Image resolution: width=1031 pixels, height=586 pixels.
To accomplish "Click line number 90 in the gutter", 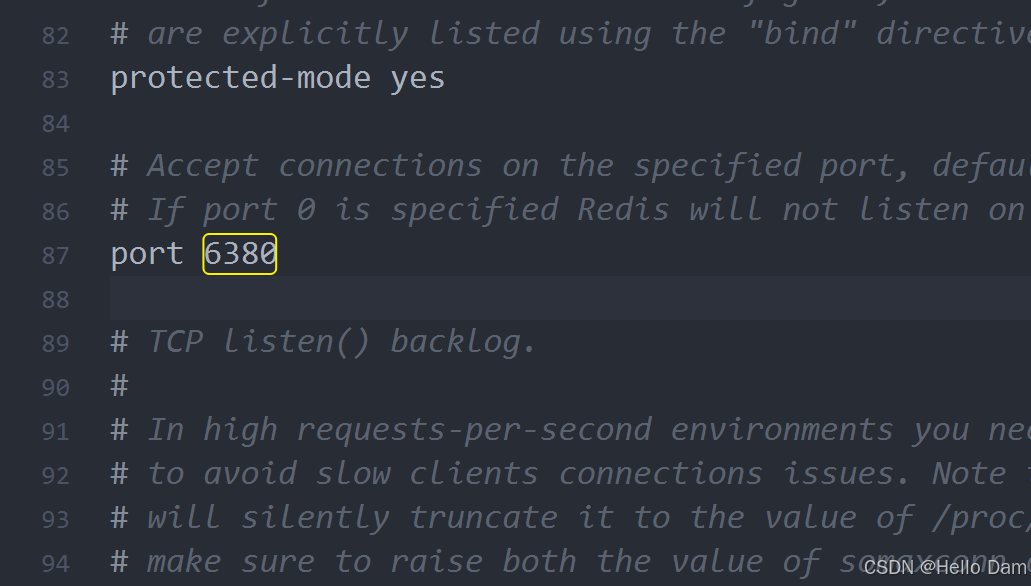I will click(56, 387).
